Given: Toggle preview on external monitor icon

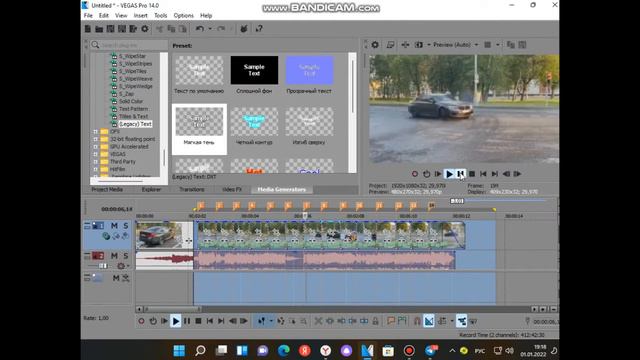Looking at the screenshot, I should pyautogui.click(x=390, y=45).
